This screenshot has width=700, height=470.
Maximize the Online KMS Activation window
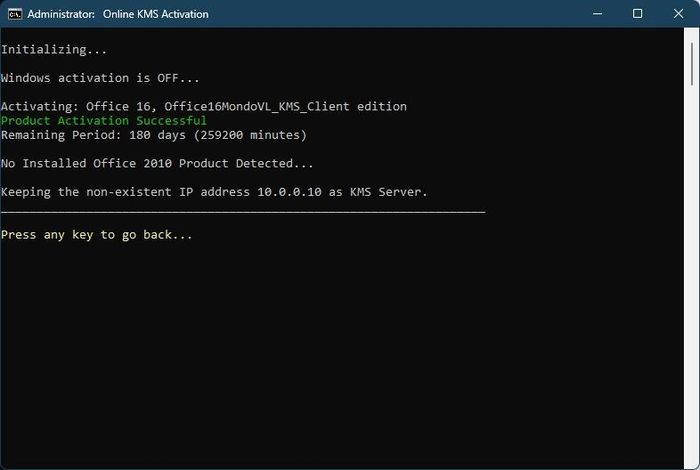(638, 14)
